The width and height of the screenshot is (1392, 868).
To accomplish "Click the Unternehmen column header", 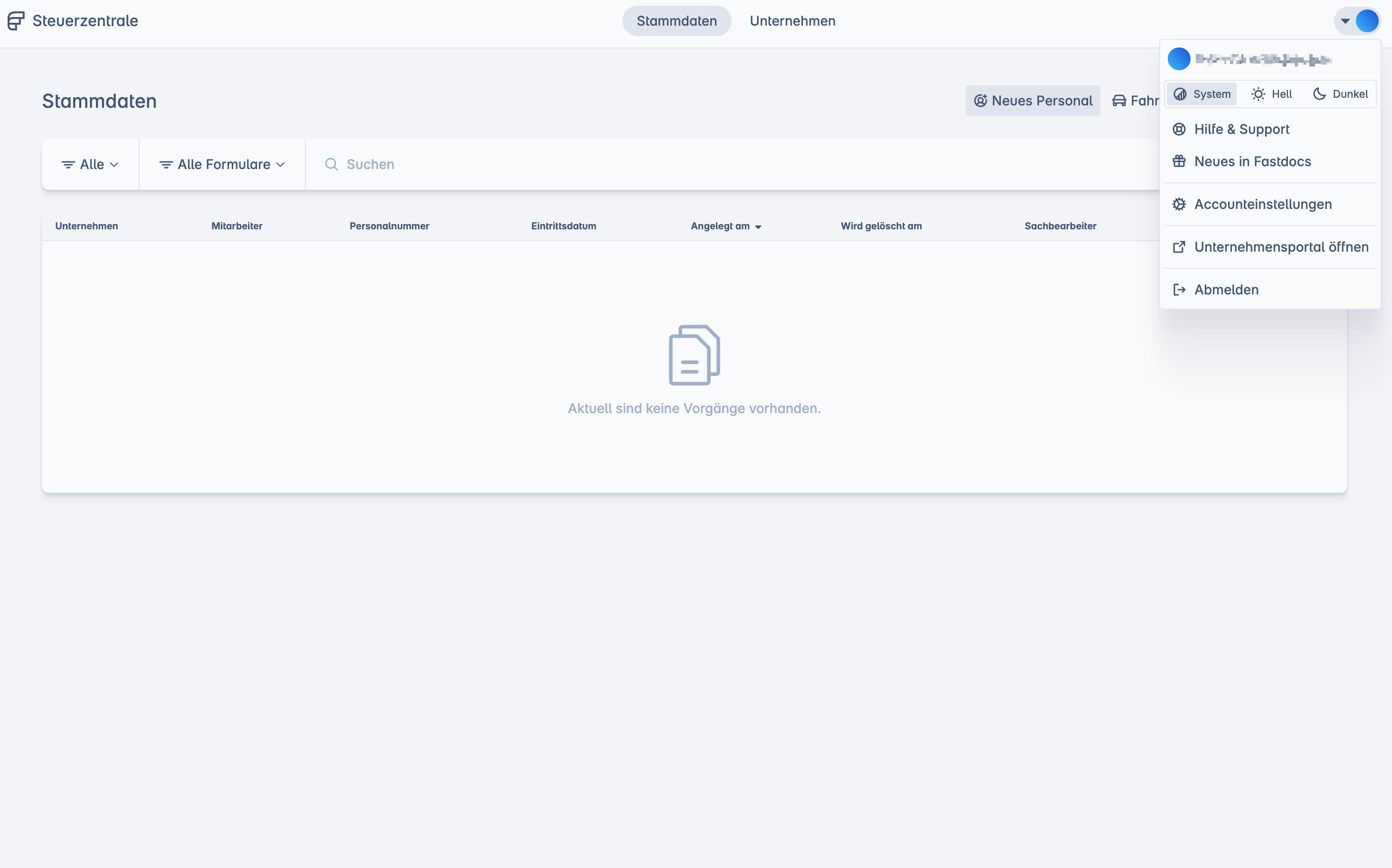I will coord(87,226).
